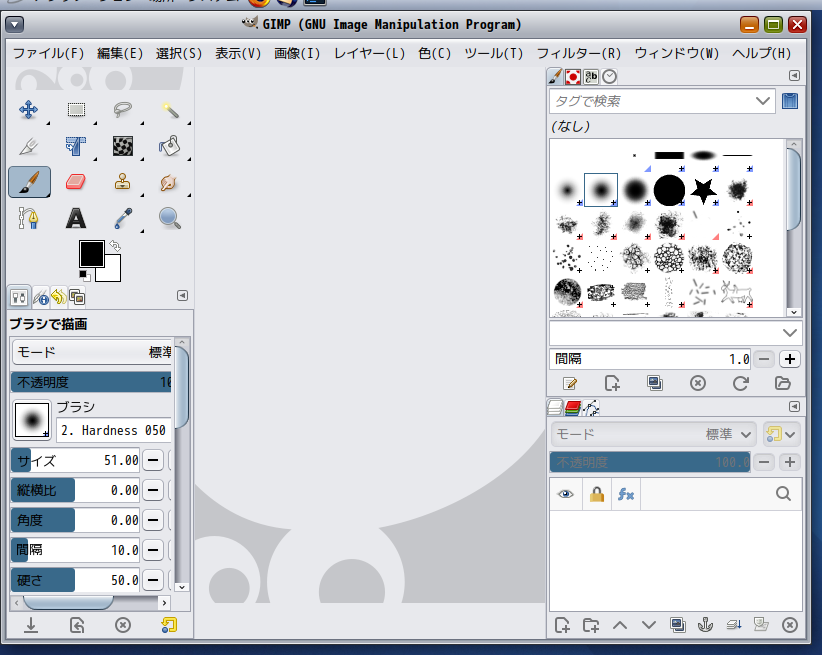Increase brush spacing with plus button

[790, 359]
